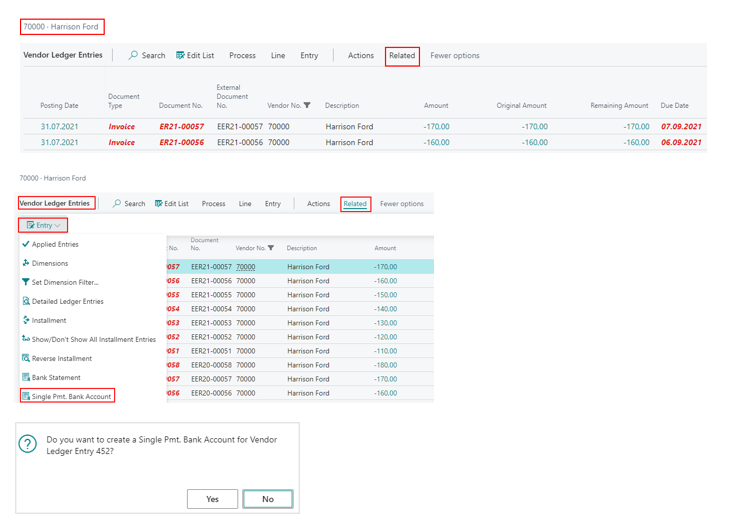Collapse the Entry dropdown under Vendor Ledger Entries
Screen dimensions: 731x523
pyautogui.click(x=44, y=225)
